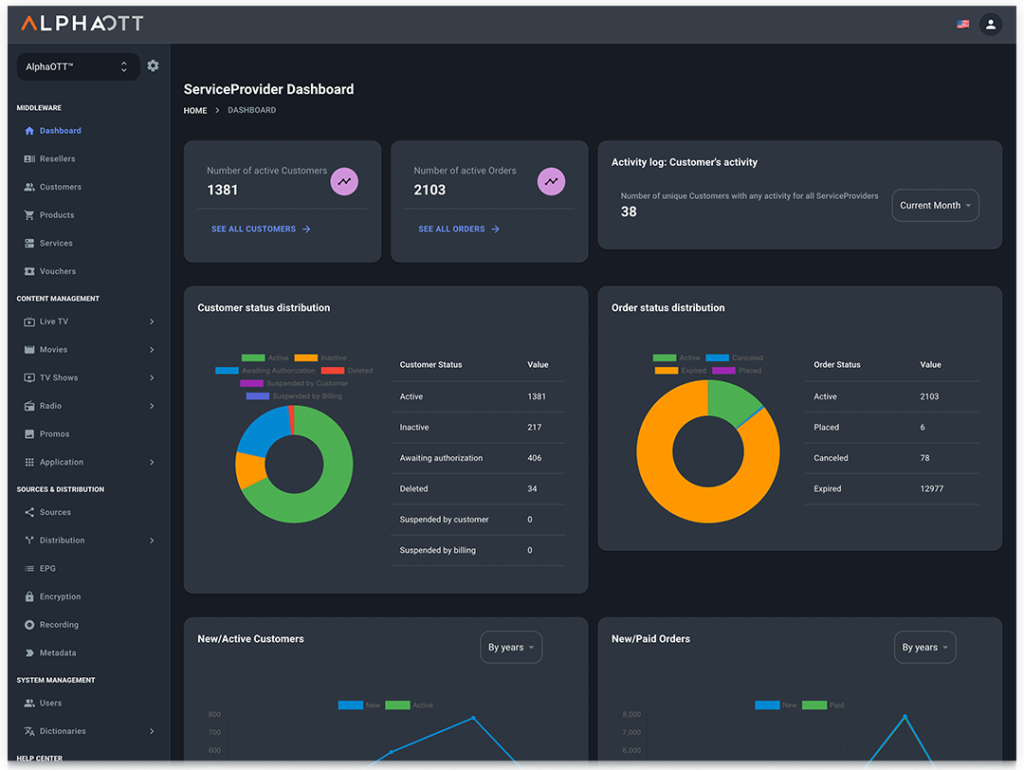
Task: Click the trend icon in active Orders card
Action: [x=551, y=181]
